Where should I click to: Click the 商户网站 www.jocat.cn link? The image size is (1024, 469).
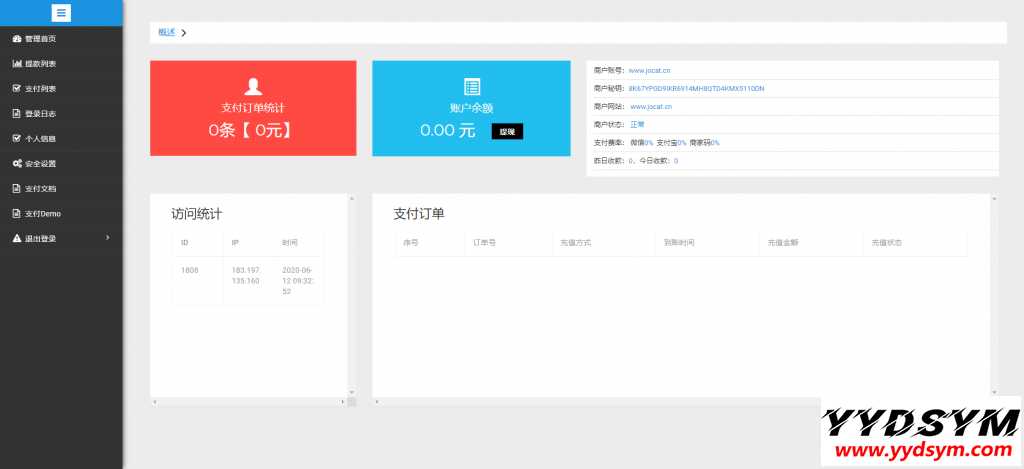651,106
